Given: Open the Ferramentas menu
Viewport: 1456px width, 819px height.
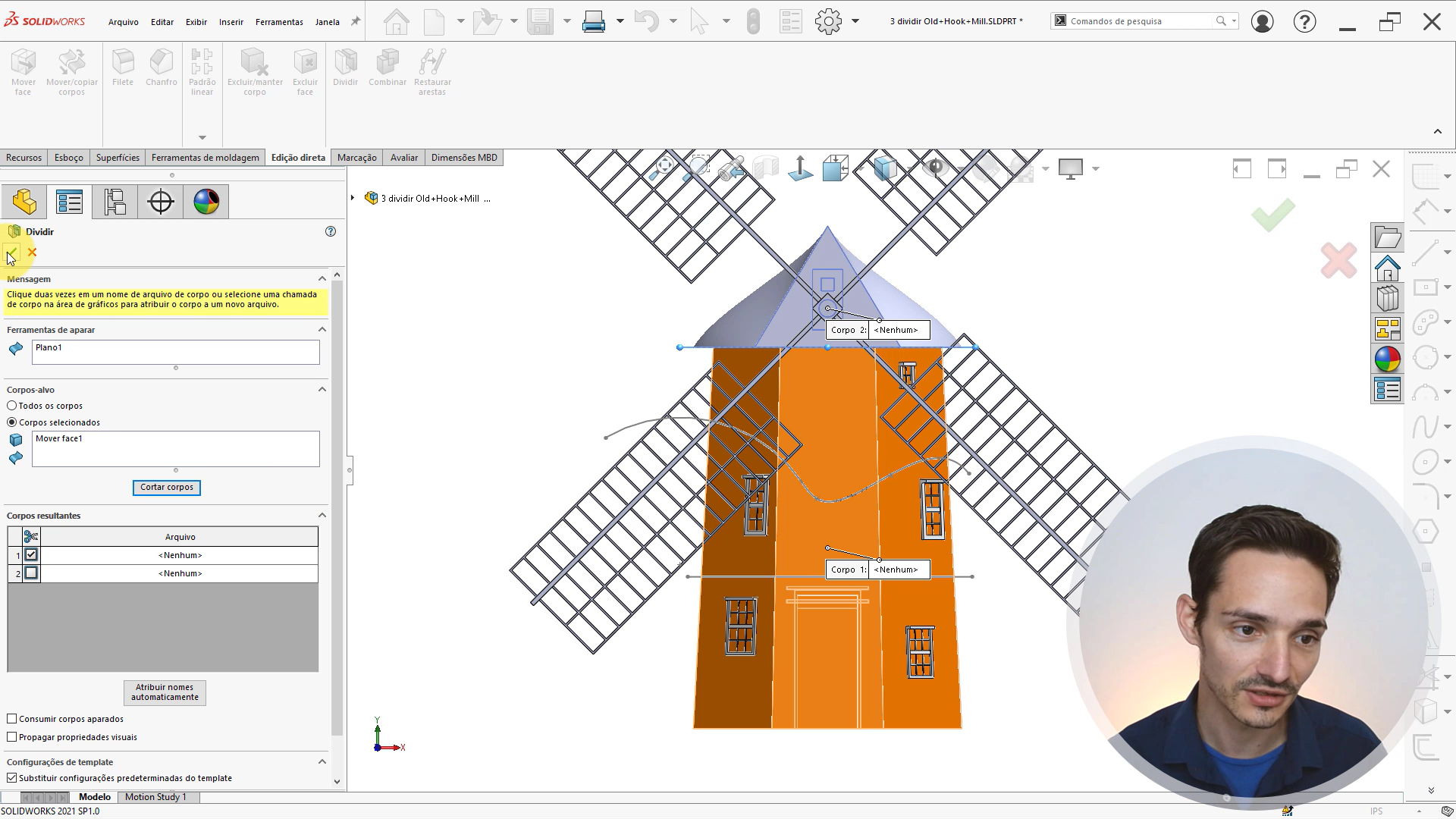Looking at the screenshot, I should [x=279, y=22].
